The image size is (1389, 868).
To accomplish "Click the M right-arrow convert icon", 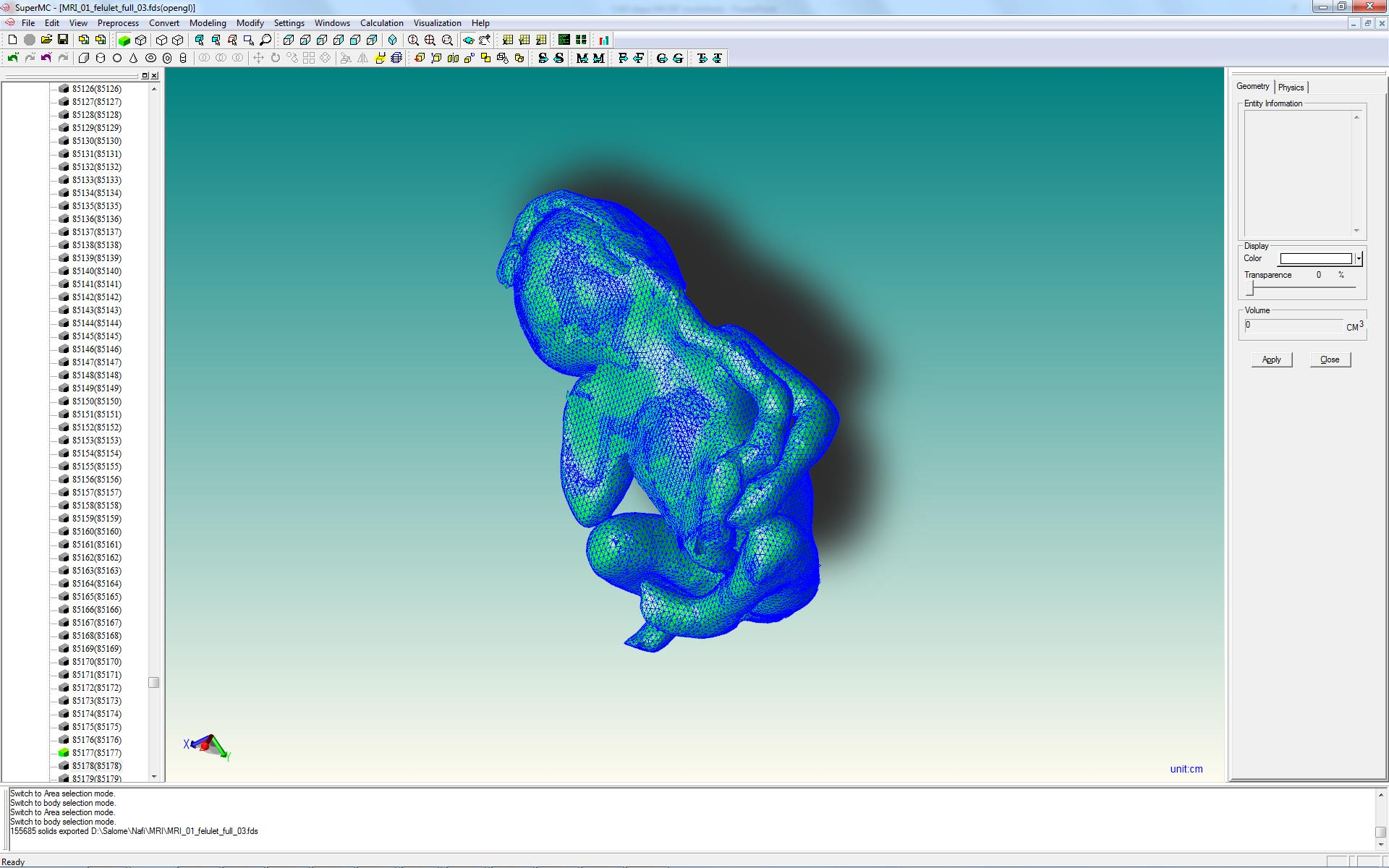I will (x=582, y=58).
